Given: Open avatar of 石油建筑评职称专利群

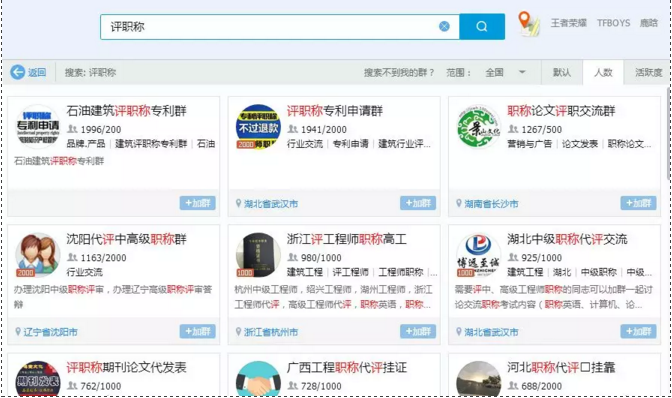Looking at the screenshot, I should [x=37, y=126].
